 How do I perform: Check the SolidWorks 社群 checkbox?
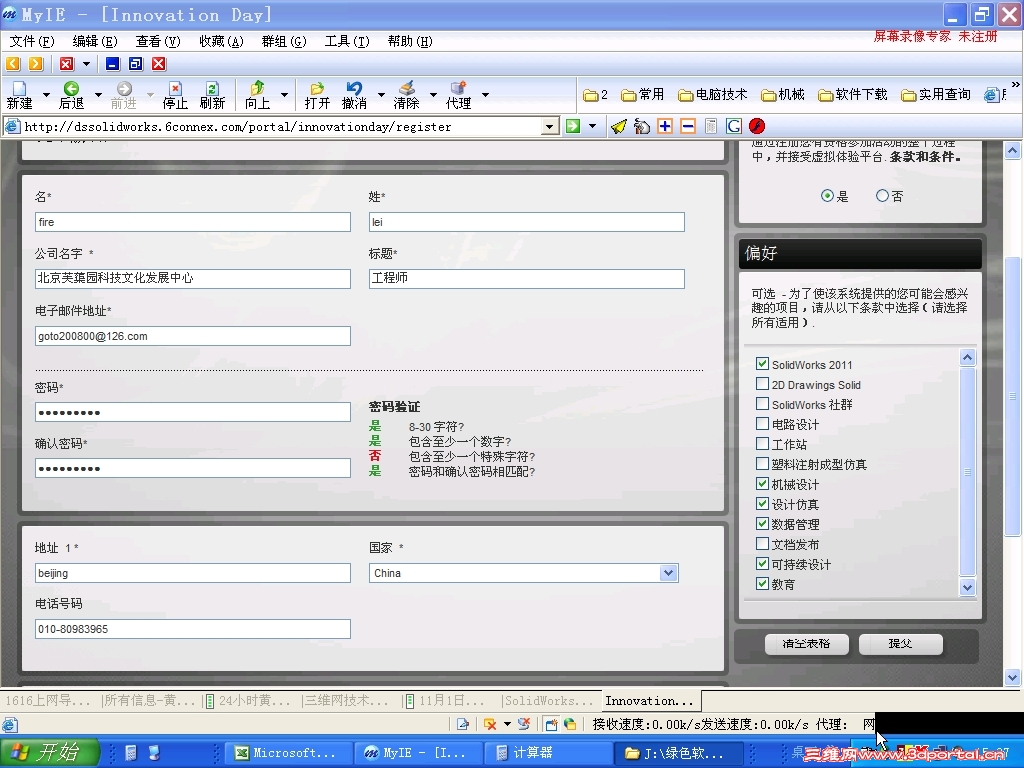pos(761,404)
